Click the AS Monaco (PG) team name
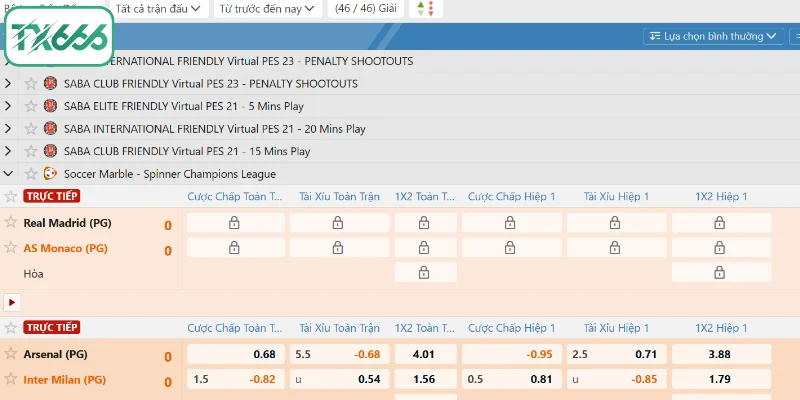Image resolution: width=800 pixels, height=400 pixels. (x=66, y=248)
